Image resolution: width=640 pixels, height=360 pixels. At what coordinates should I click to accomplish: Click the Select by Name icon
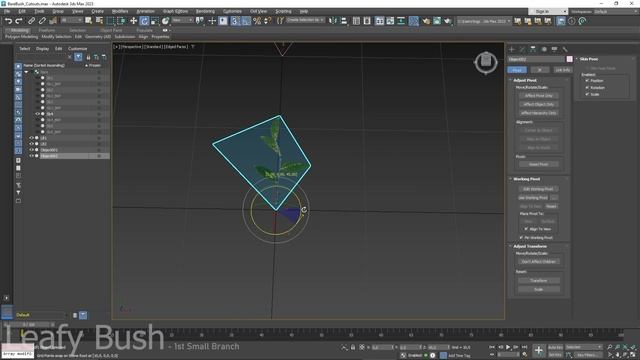point(99,21)
